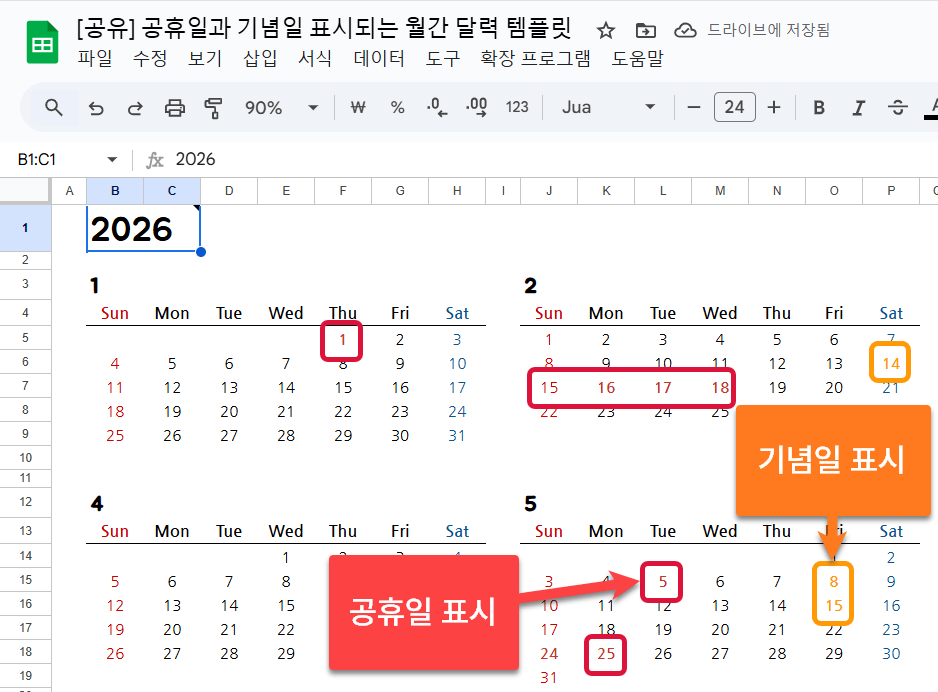Screen dimensions: 938x692
Task: Toggle strikethrough formatting
Action: click(897, 107)
